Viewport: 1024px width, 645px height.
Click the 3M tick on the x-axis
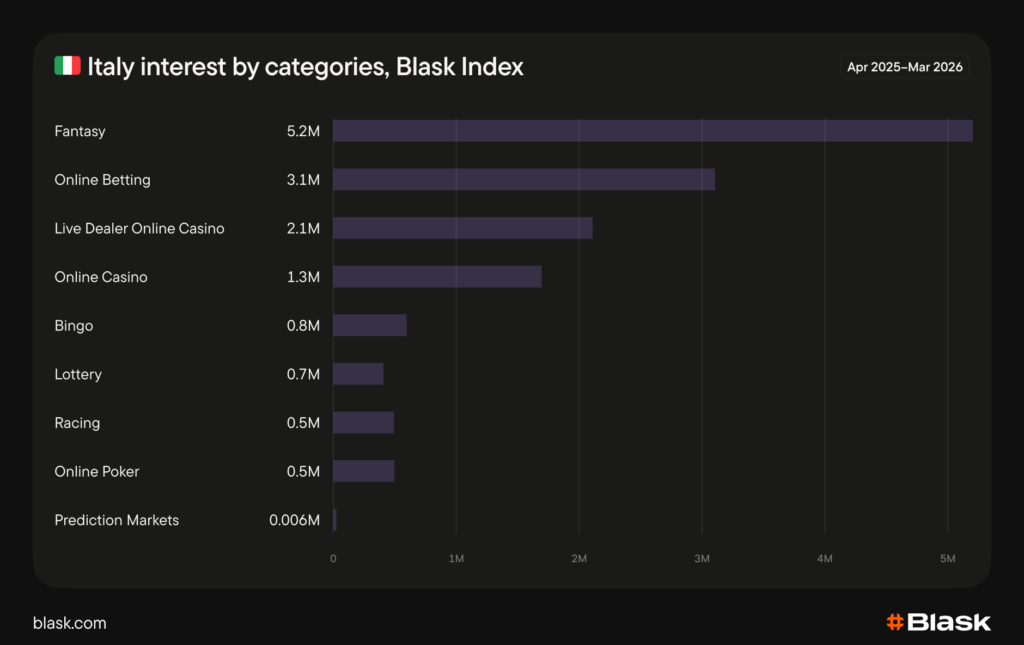click(x=702, y=558)
